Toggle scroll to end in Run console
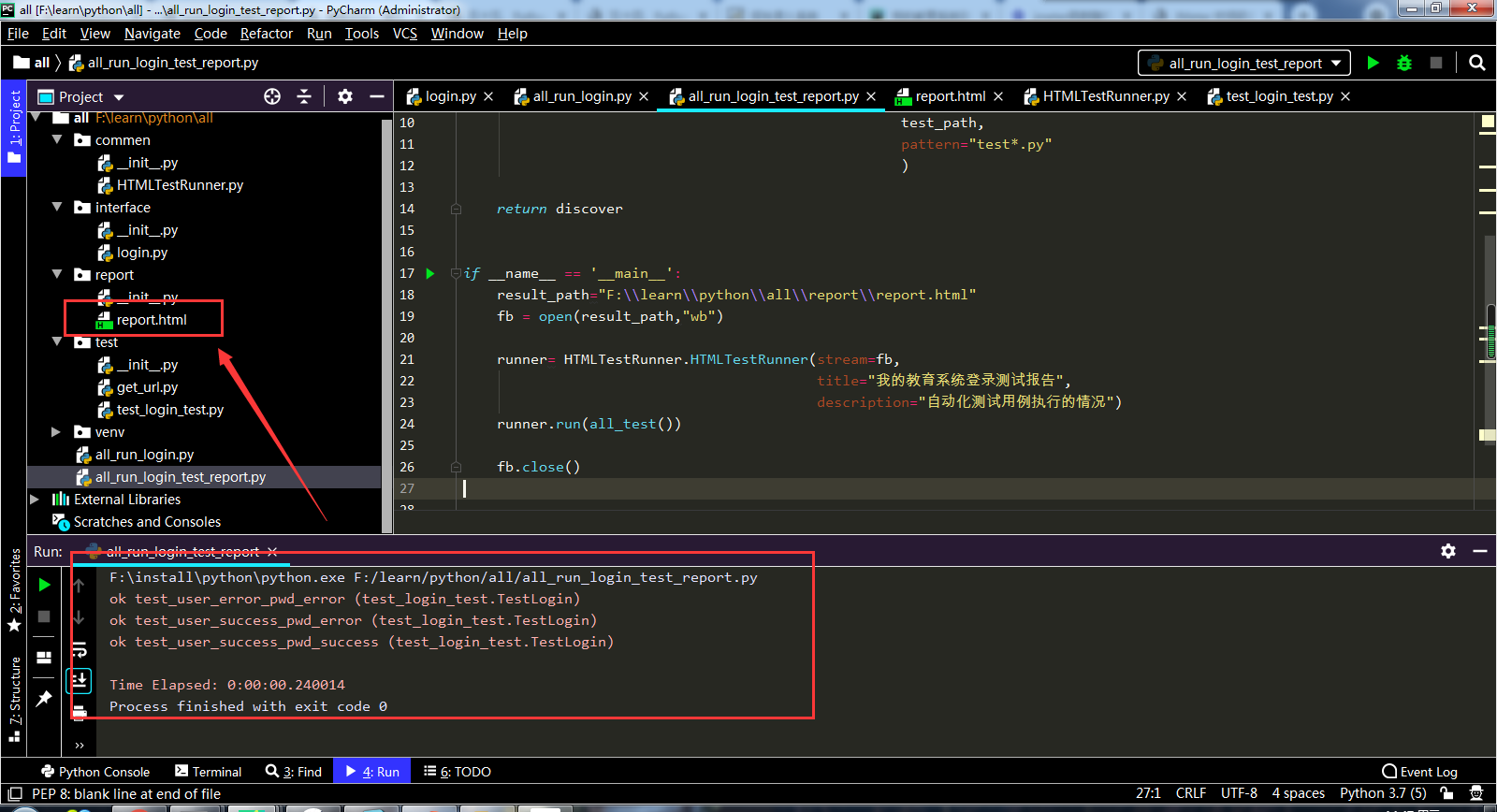Screen dimensions: 1497x812 pos(80,680)
